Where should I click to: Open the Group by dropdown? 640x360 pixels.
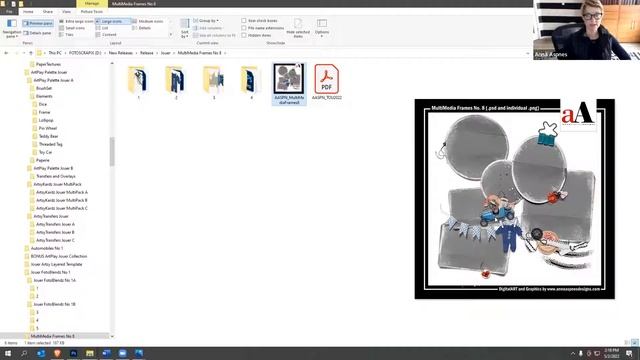pyautogui.click(x=206, y=20)
